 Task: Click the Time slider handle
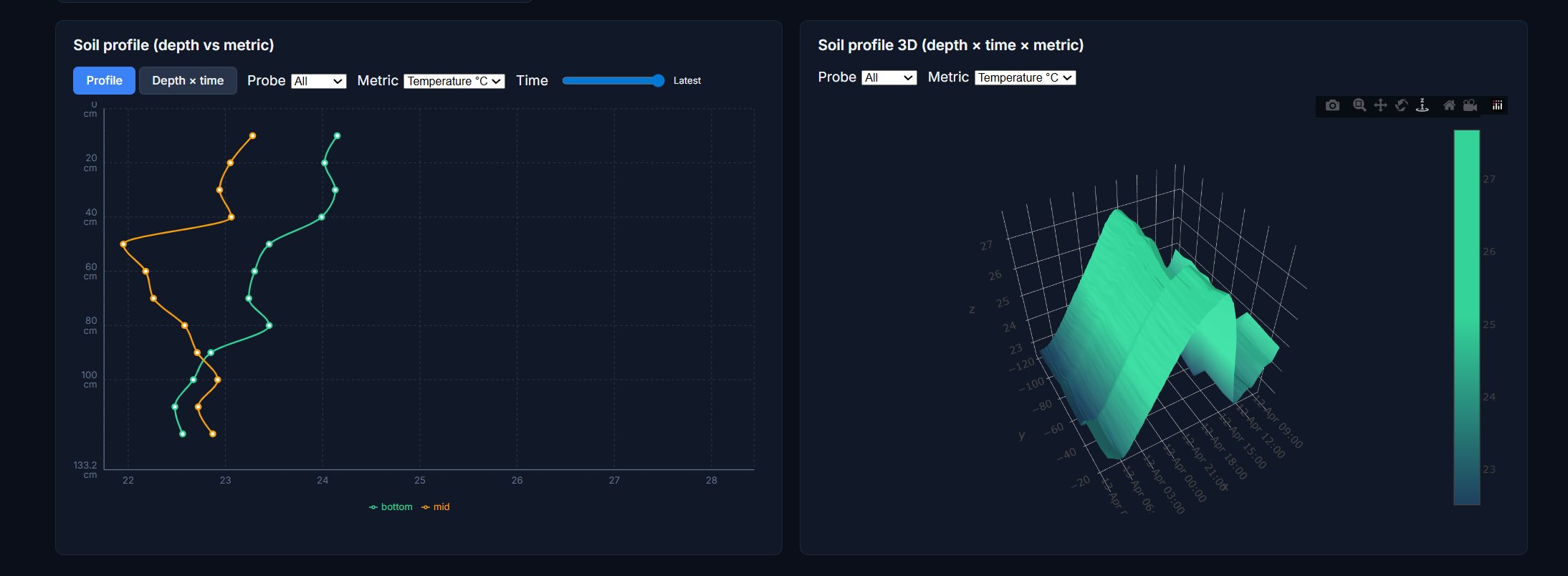659,80
